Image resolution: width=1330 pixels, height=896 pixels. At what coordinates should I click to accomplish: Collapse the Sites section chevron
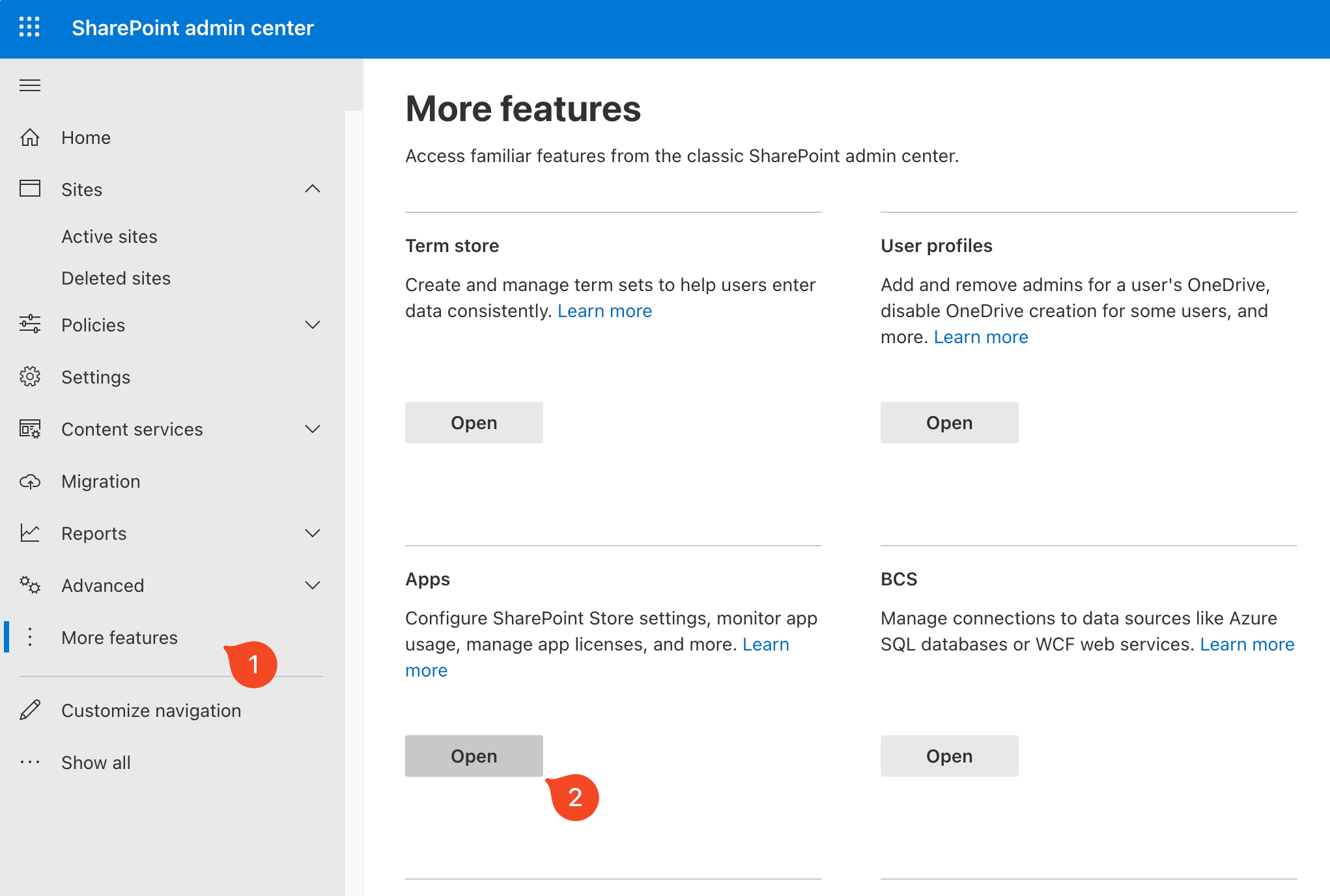pos(313,189)
